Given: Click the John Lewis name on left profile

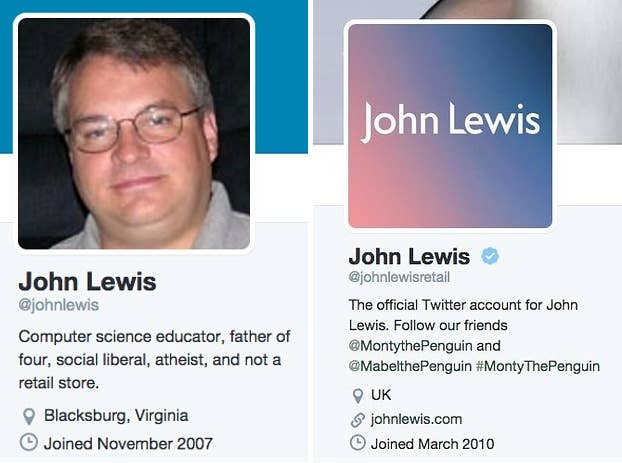Looking at the screenshot, I should coord(87,282).
